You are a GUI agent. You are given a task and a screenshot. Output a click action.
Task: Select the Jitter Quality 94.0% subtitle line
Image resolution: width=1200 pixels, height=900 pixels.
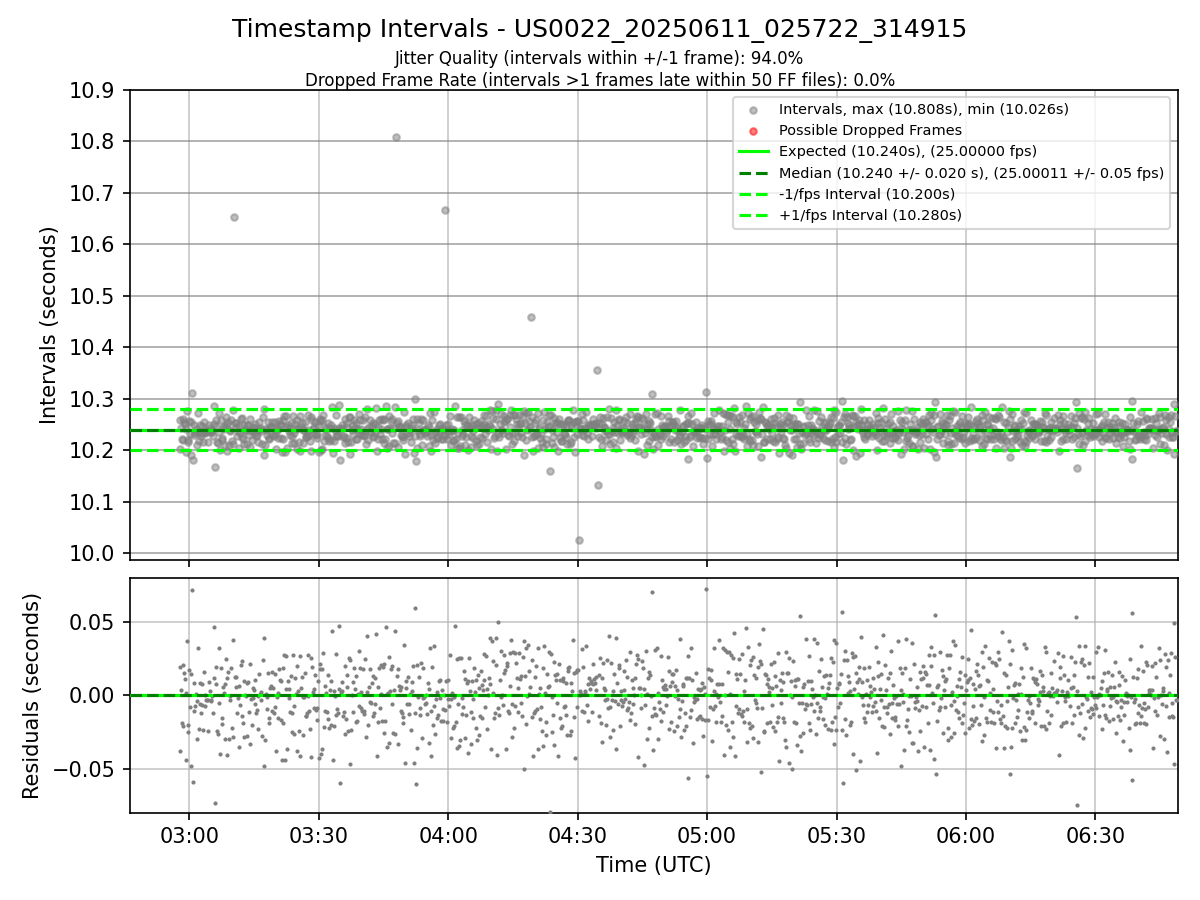point(599,58)
